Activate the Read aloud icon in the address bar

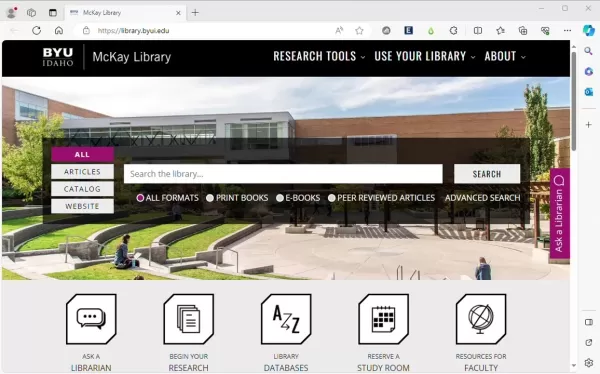(x=339, y=31)
